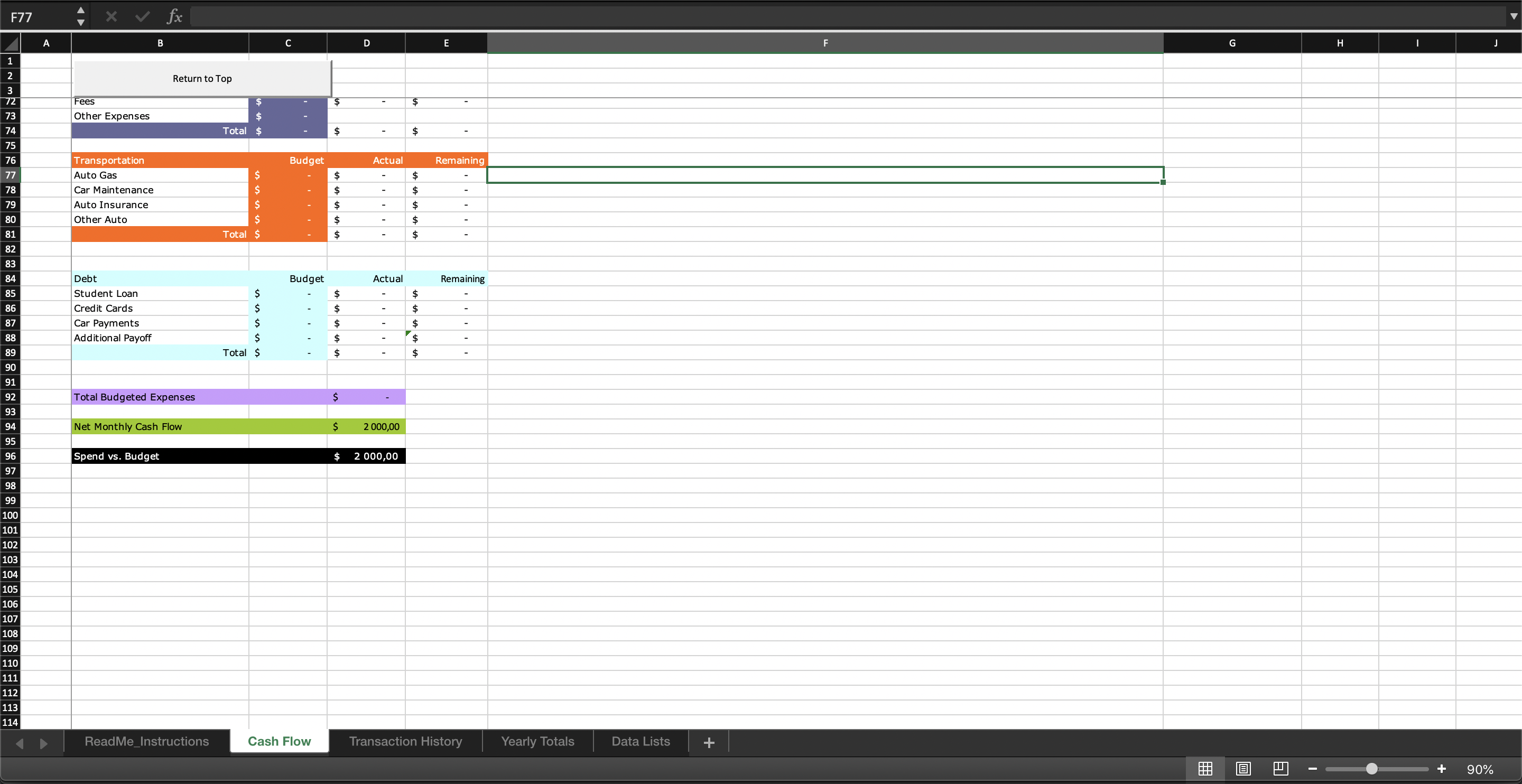
Task: Select column C header
Action: click(x=287, y=43)
